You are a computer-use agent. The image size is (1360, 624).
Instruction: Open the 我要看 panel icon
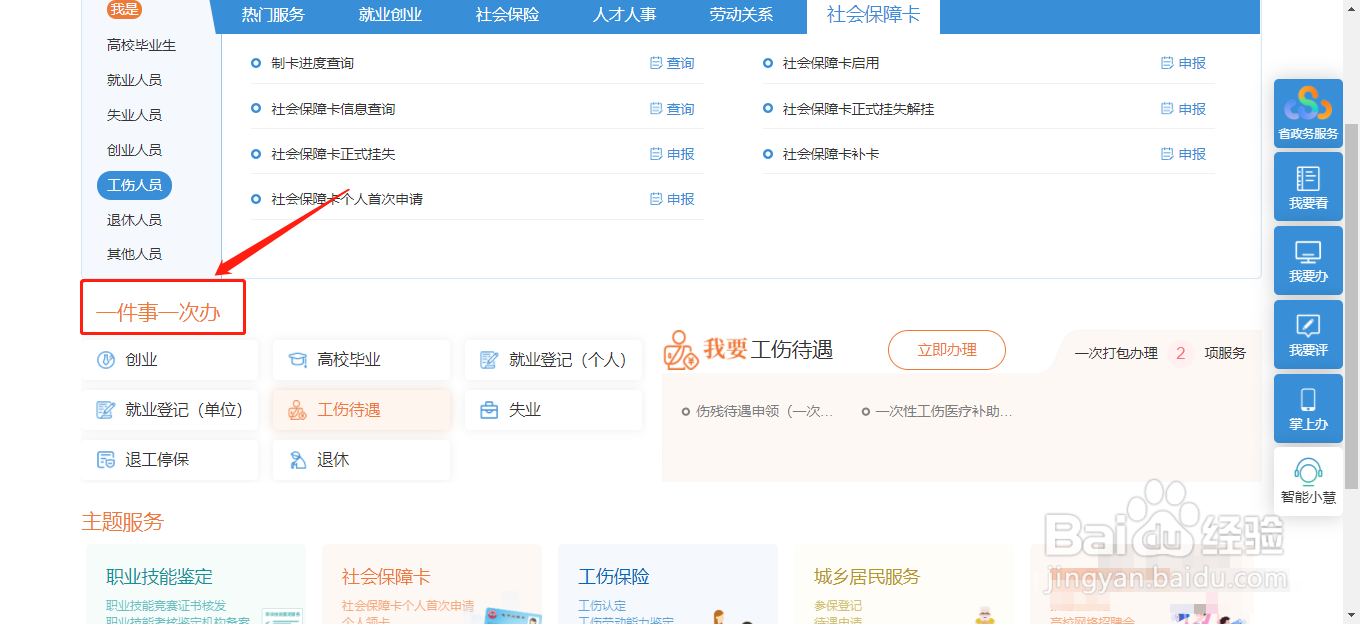coord(1307,186)
